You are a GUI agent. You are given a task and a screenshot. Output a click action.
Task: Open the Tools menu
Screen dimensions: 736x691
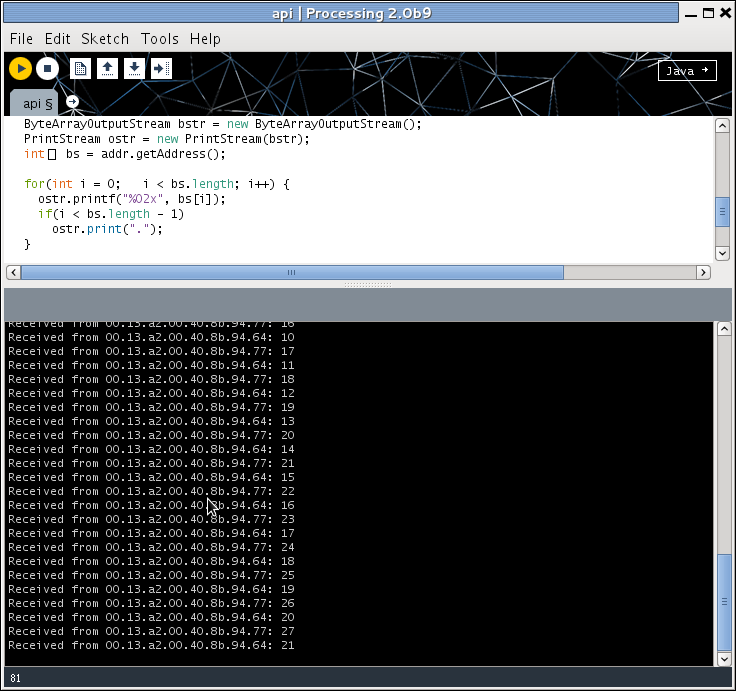pyautogui.click(x=160, y=39)
